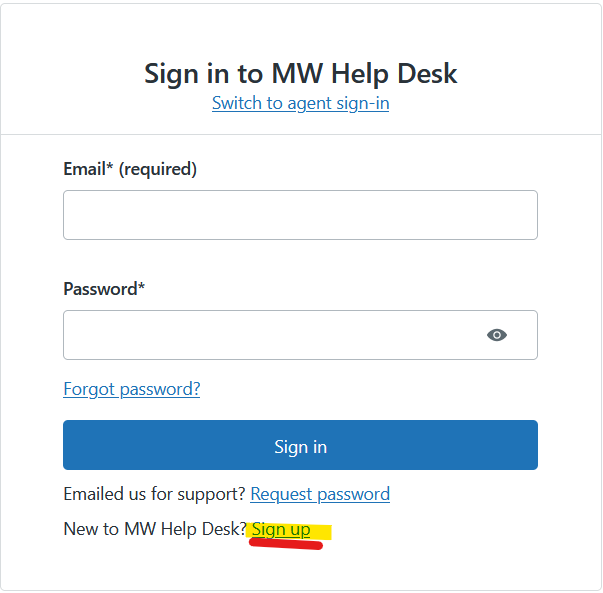Click the New to MW Help Desk? text

154,529
